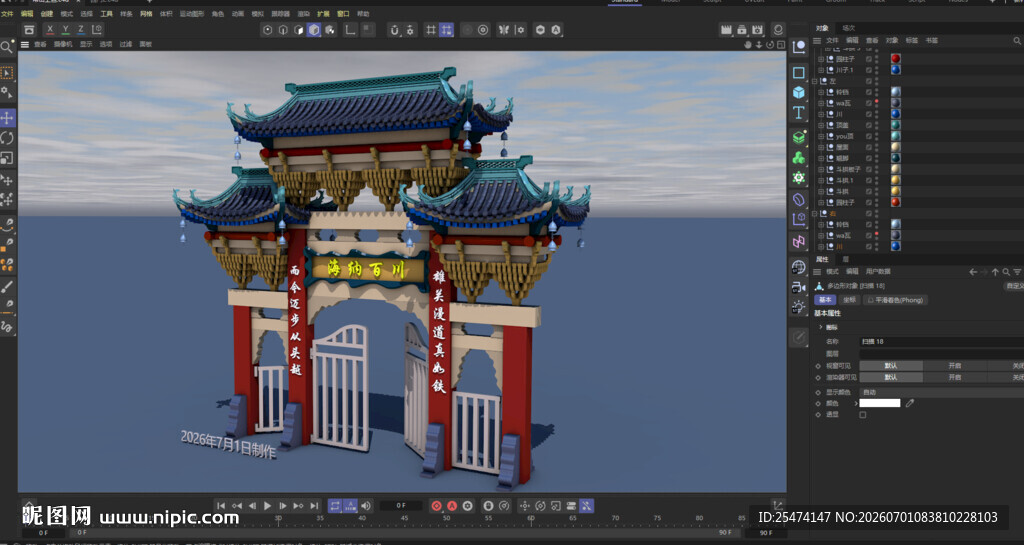1024x545 pixels.
Task: Open the 平滑着色(Phong) tab
Action: click(x=896, y=300)
